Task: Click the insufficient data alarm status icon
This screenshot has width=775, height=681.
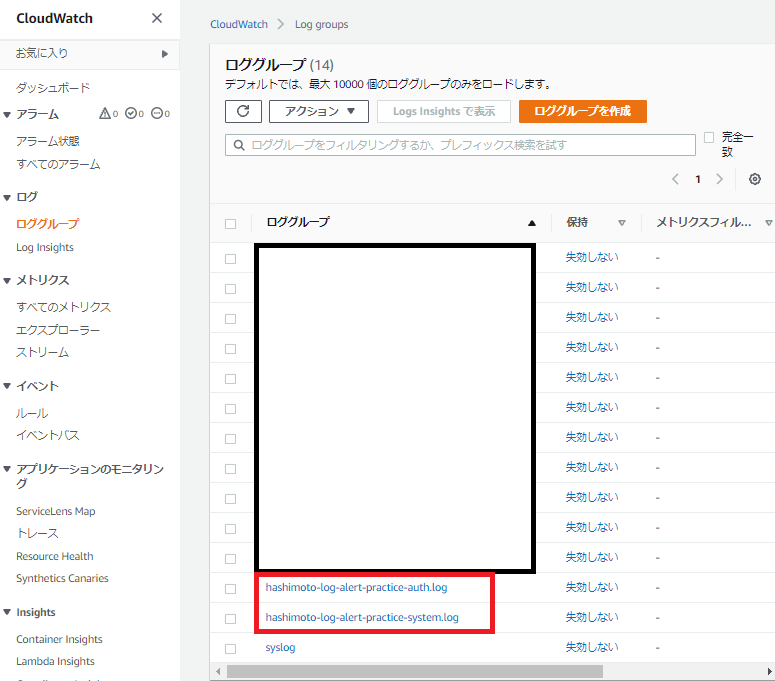Action: click(156, 114)
